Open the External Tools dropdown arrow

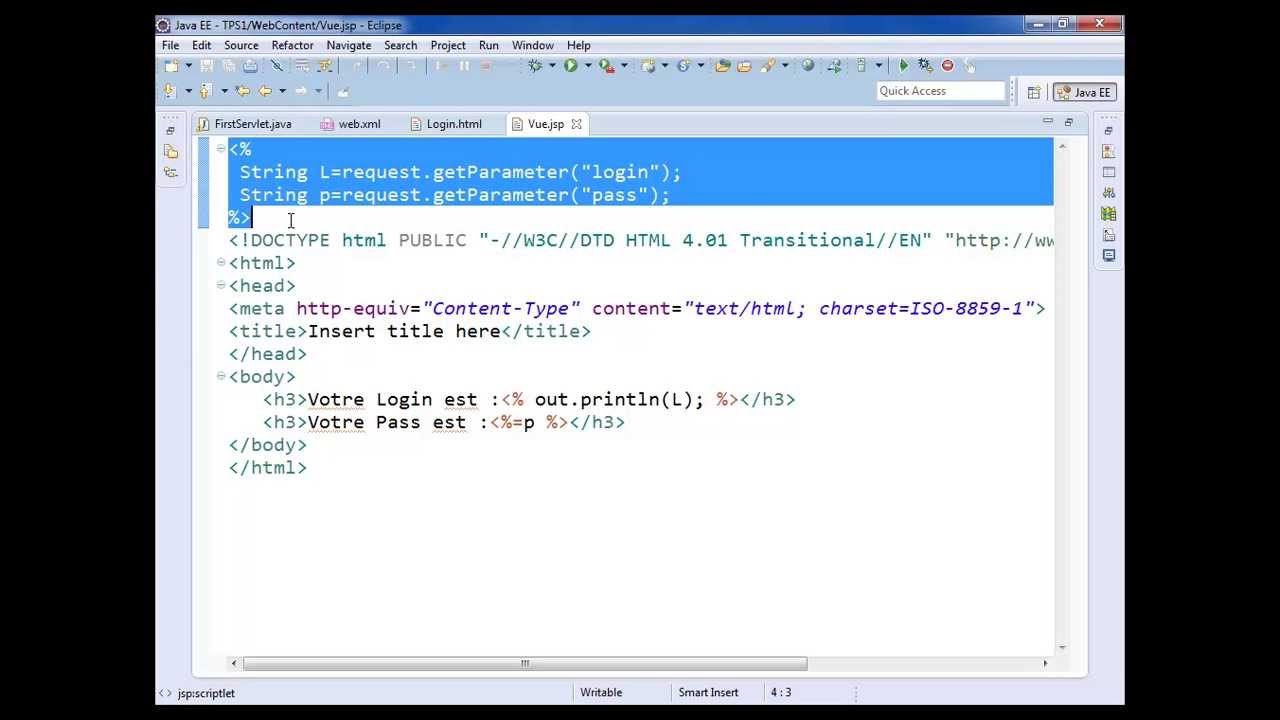[624, 66]
